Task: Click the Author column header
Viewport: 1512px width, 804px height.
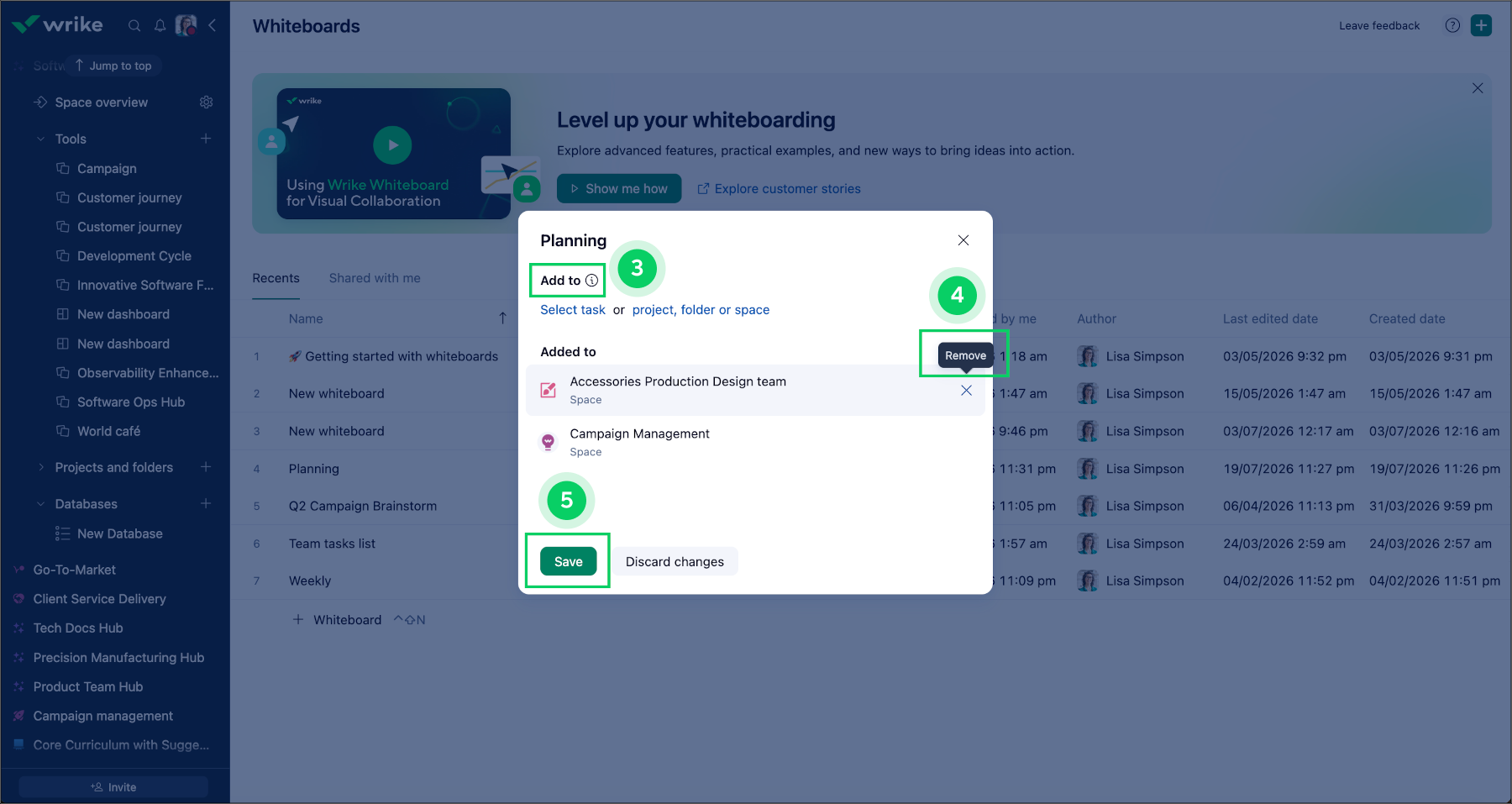Action: [x=1096, y=318]
